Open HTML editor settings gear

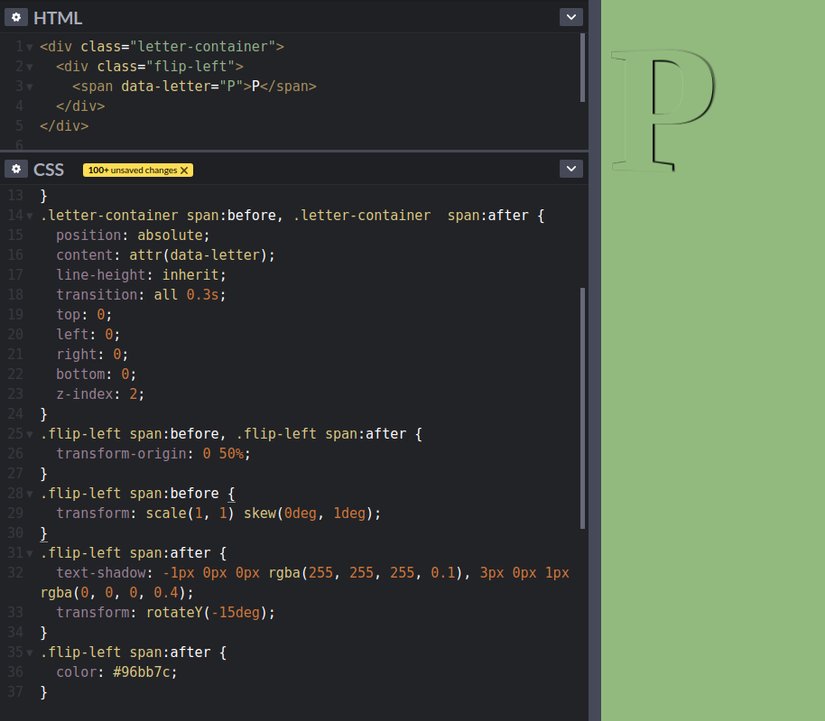click(x=16, y=17)
